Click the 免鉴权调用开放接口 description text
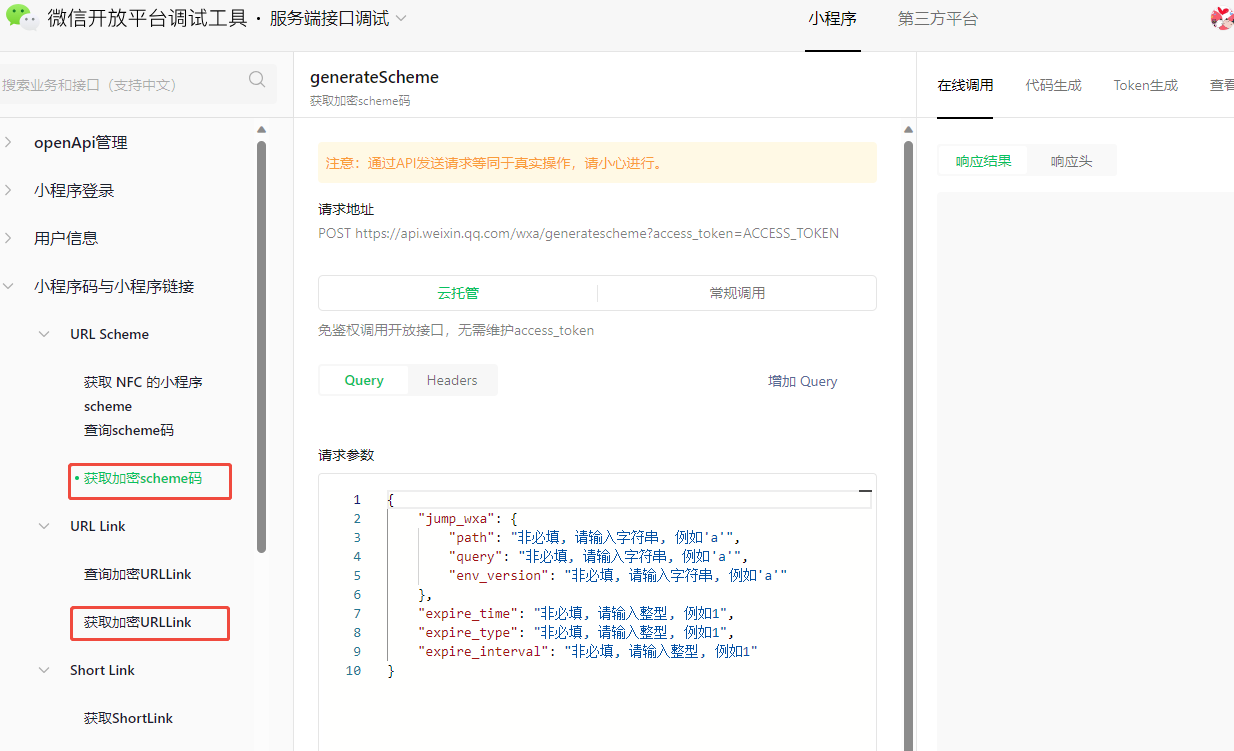The image size is (1234, 751). 456,330
